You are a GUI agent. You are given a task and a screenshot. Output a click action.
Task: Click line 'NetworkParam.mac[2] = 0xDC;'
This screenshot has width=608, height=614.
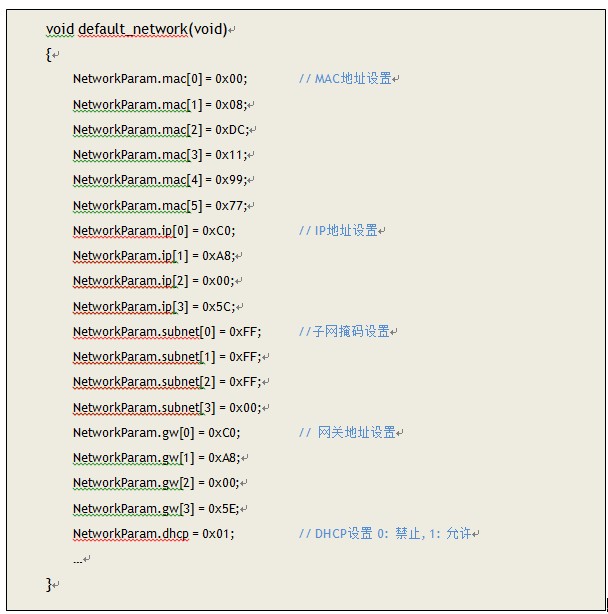point(161,130)
